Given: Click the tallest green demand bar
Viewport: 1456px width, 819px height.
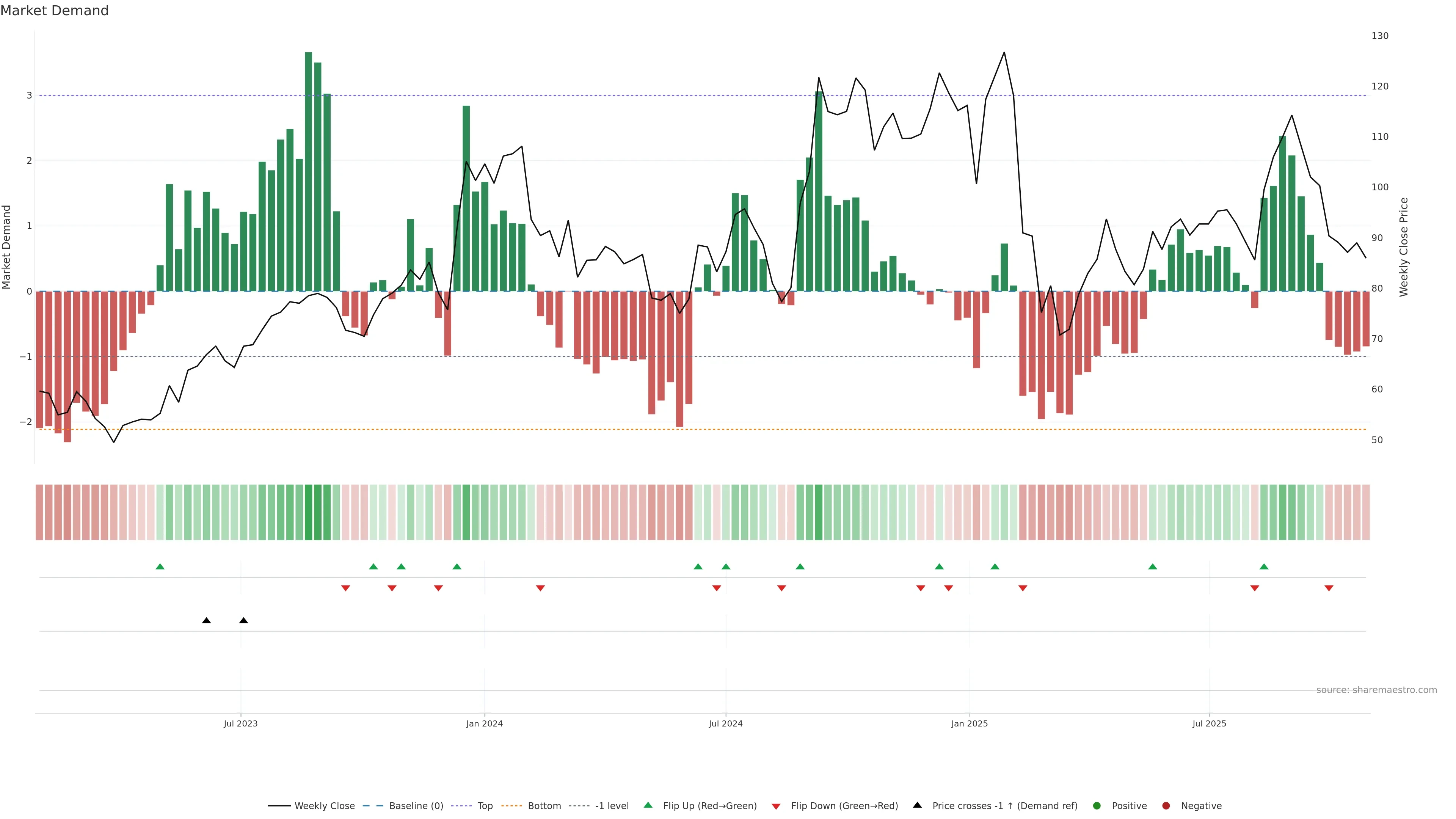Looking at the screenshot, I should click(308, 169).
